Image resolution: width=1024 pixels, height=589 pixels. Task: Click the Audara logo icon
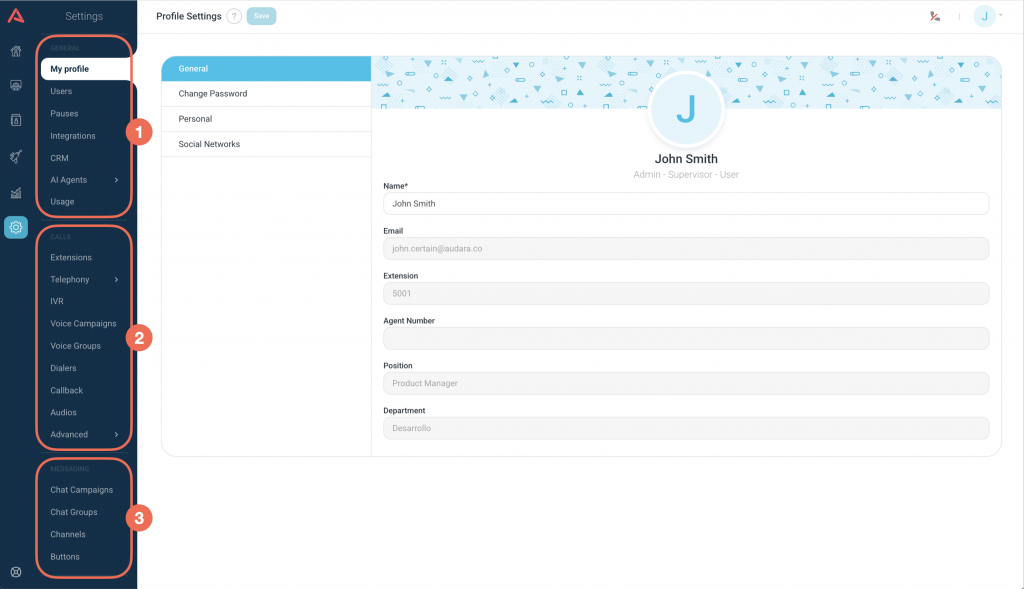coord(16,15)
